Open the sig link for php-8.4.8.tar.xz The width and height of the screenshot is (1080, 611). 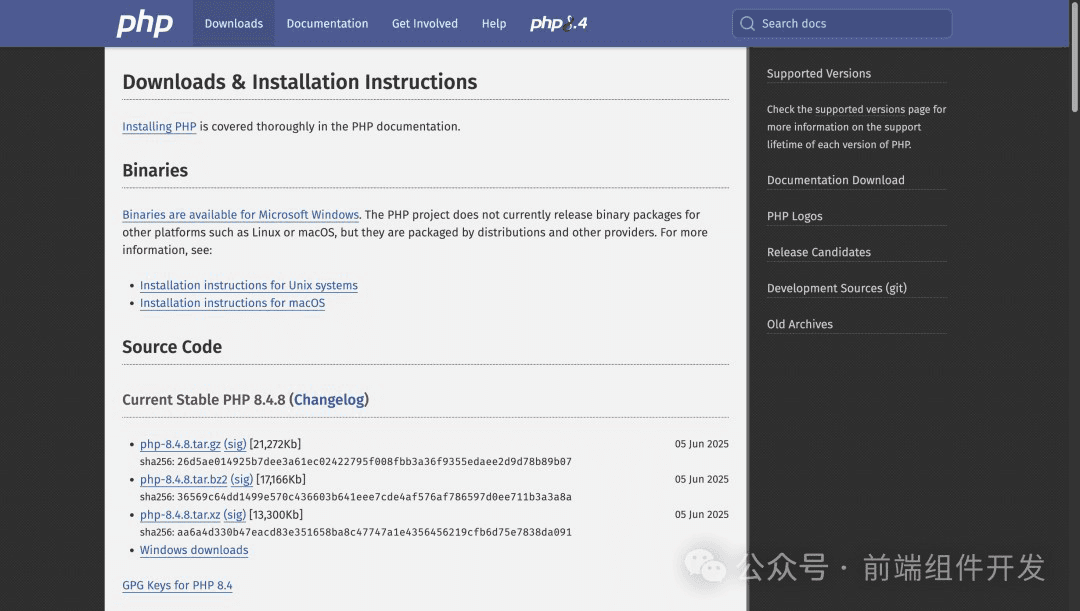[235, 515]
